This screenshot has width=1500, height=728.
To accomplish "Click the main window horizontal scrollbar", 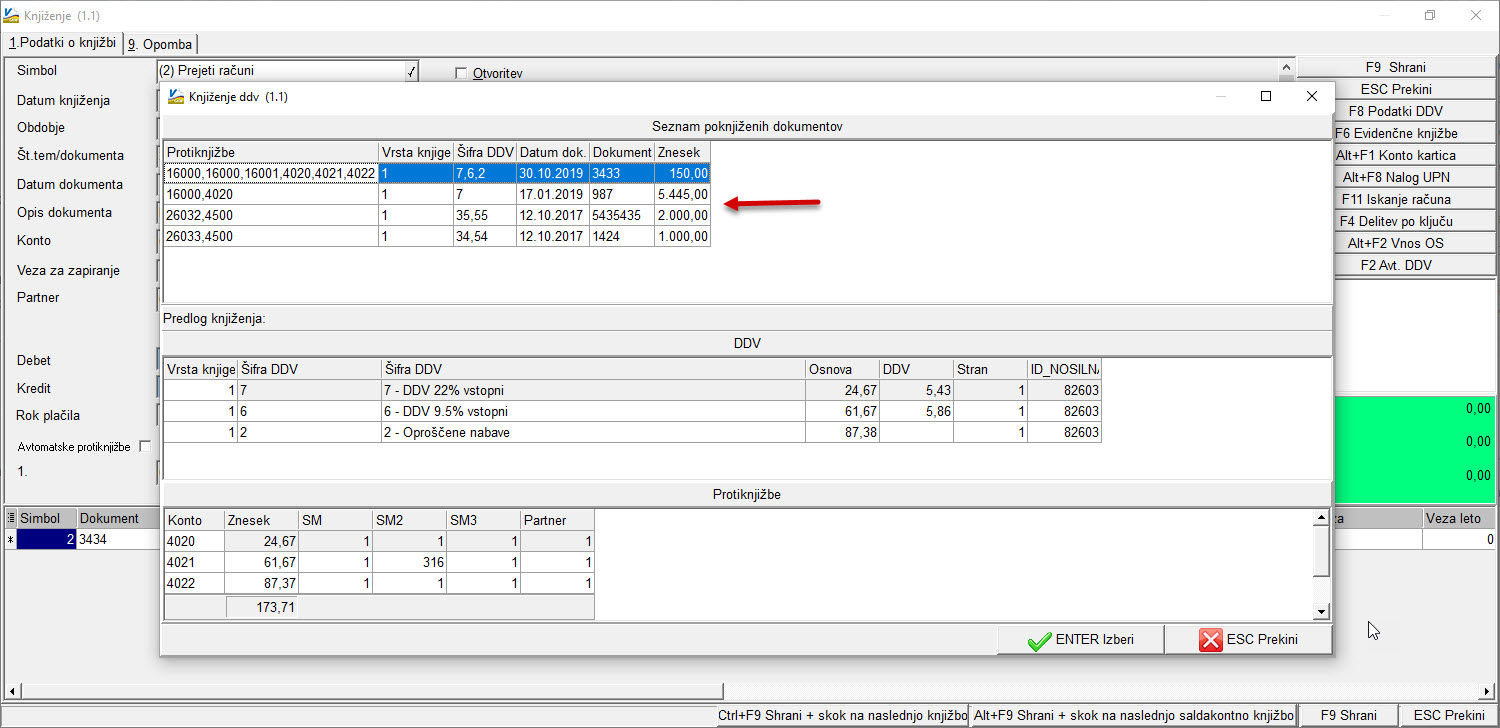I will (370, 691).
